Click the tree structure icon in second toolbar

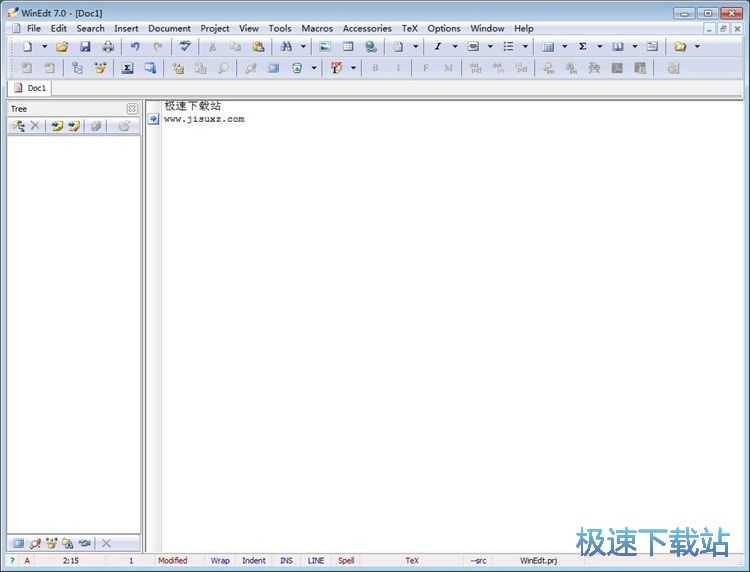[77, 68]
